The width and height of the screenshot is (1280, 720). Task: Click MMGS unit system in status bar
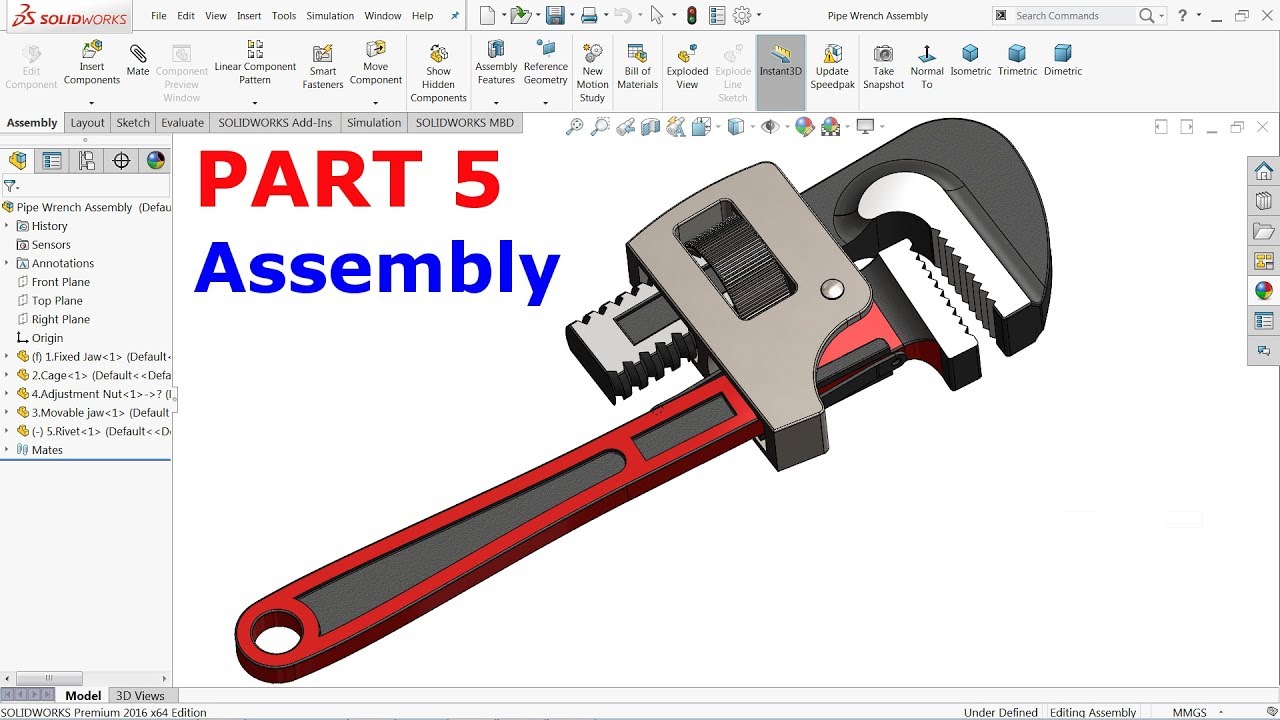1189,713
